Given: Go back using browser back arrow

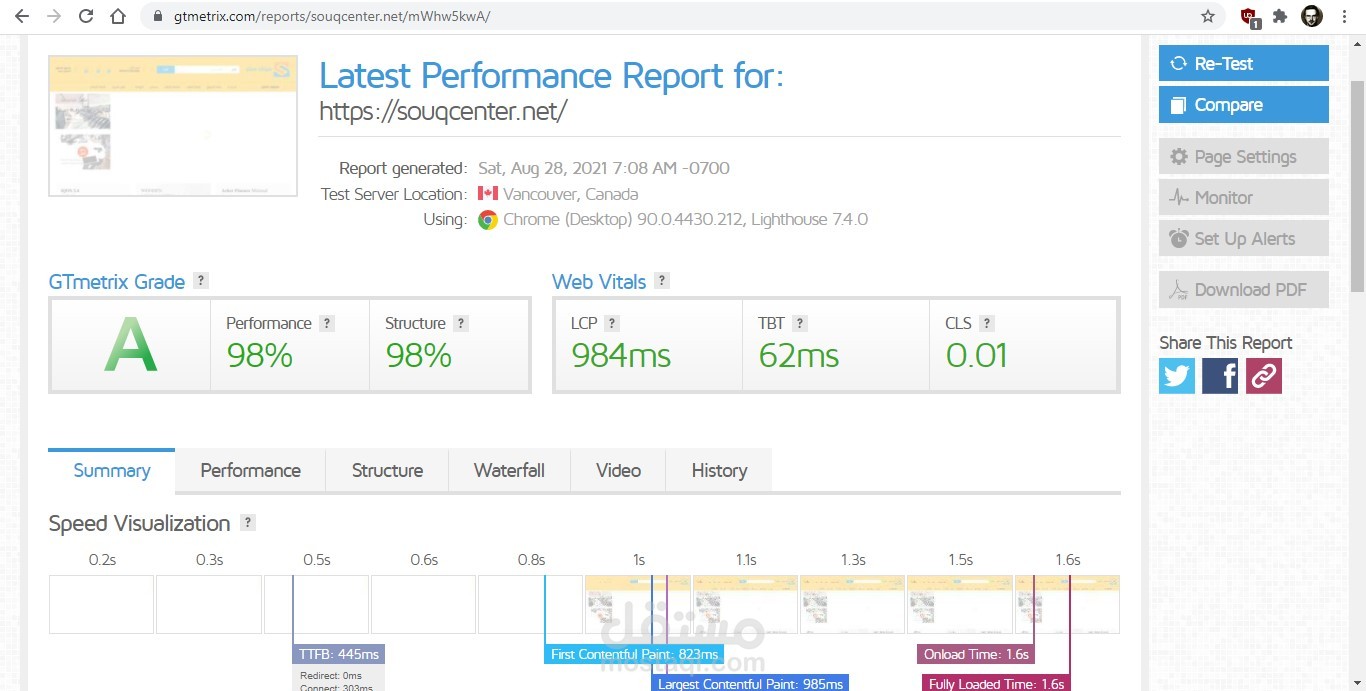Looking at the screenshot, I should 22,16.
